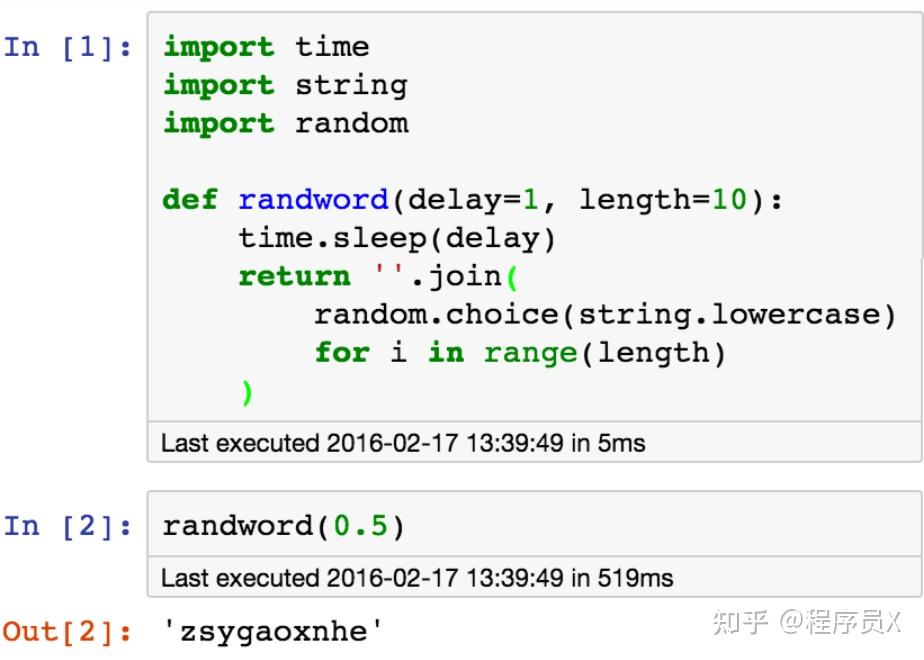The image size is (924, 660).
Task: Click the 'import string' line in cell 1
Action: (285, 85)
